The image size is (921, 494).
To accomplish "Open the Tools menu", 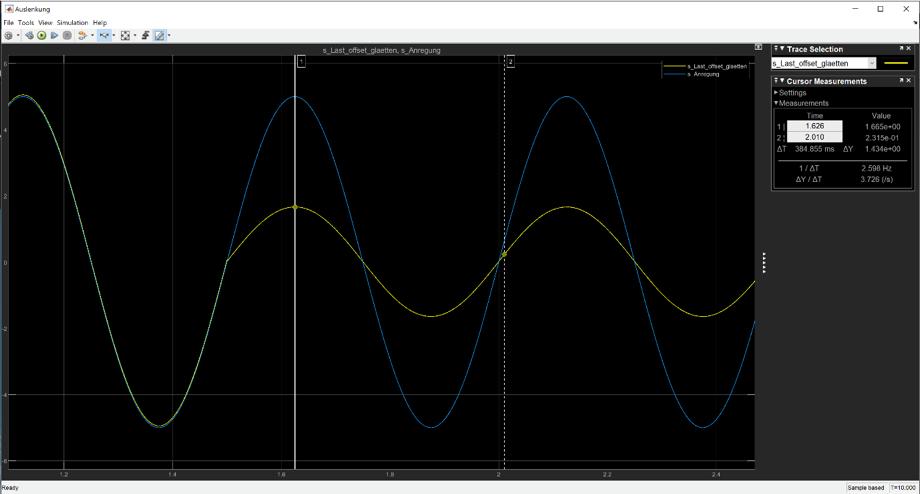I will pos(25,22).
